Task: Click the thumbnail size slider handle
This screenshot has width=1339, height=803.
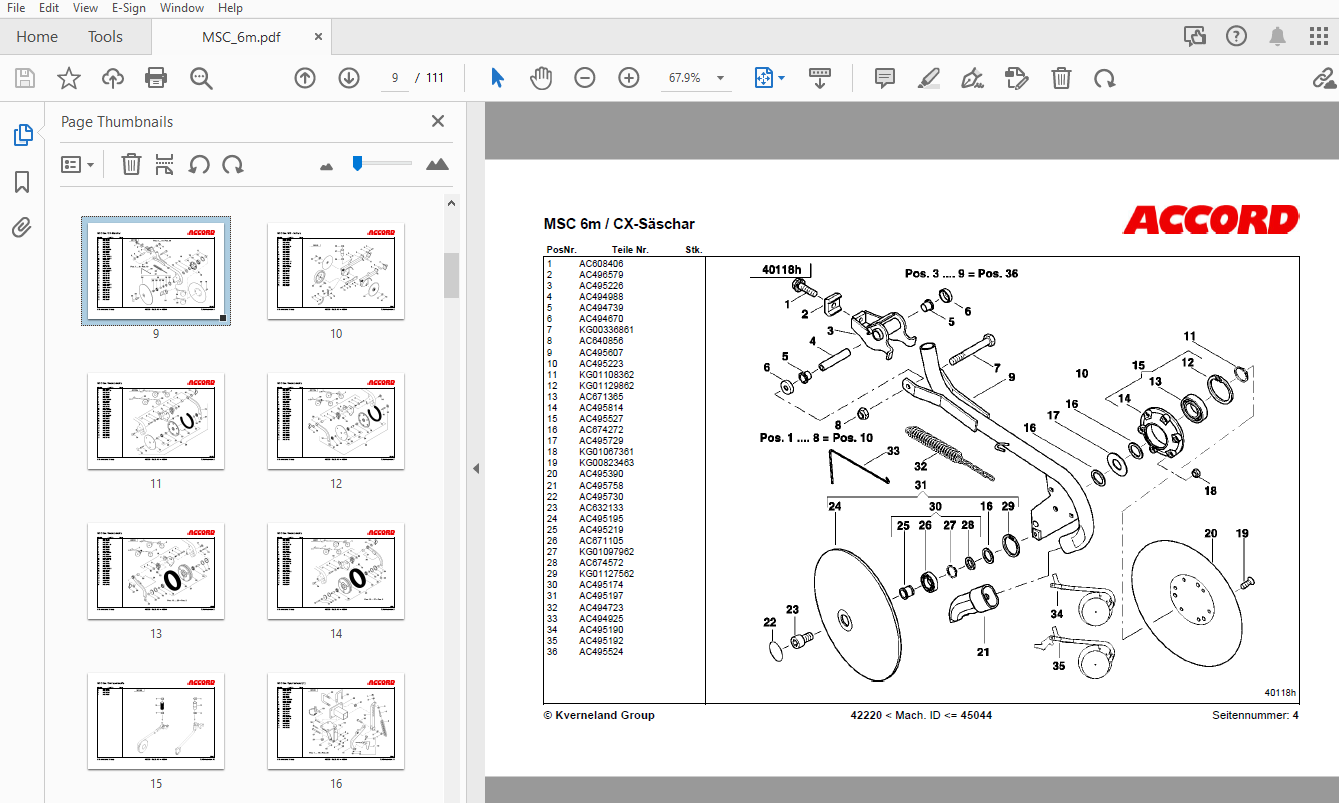Action: coord(357,163)
